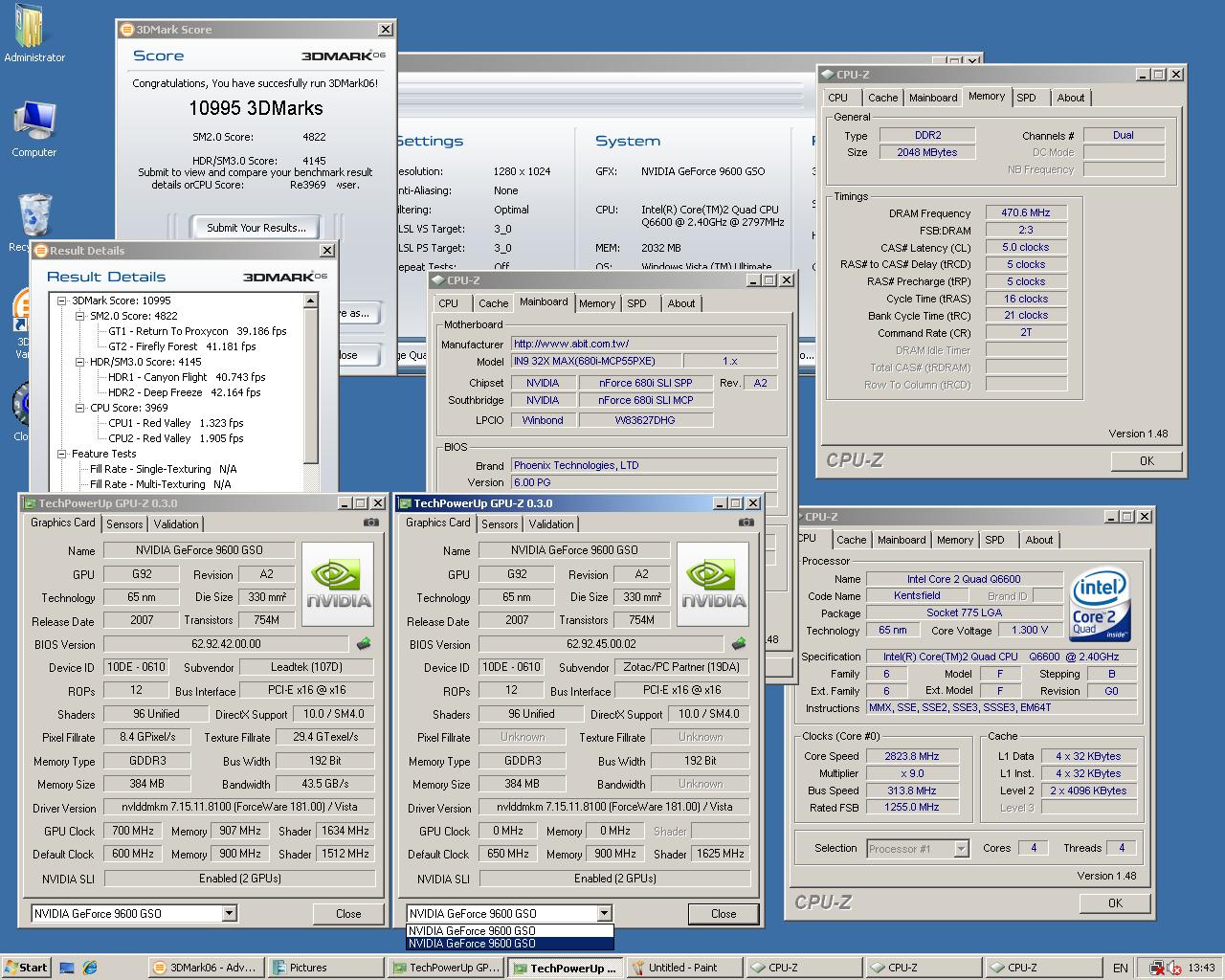Open Cache tab in CPU-Z Mainboard window

(493, 303)
